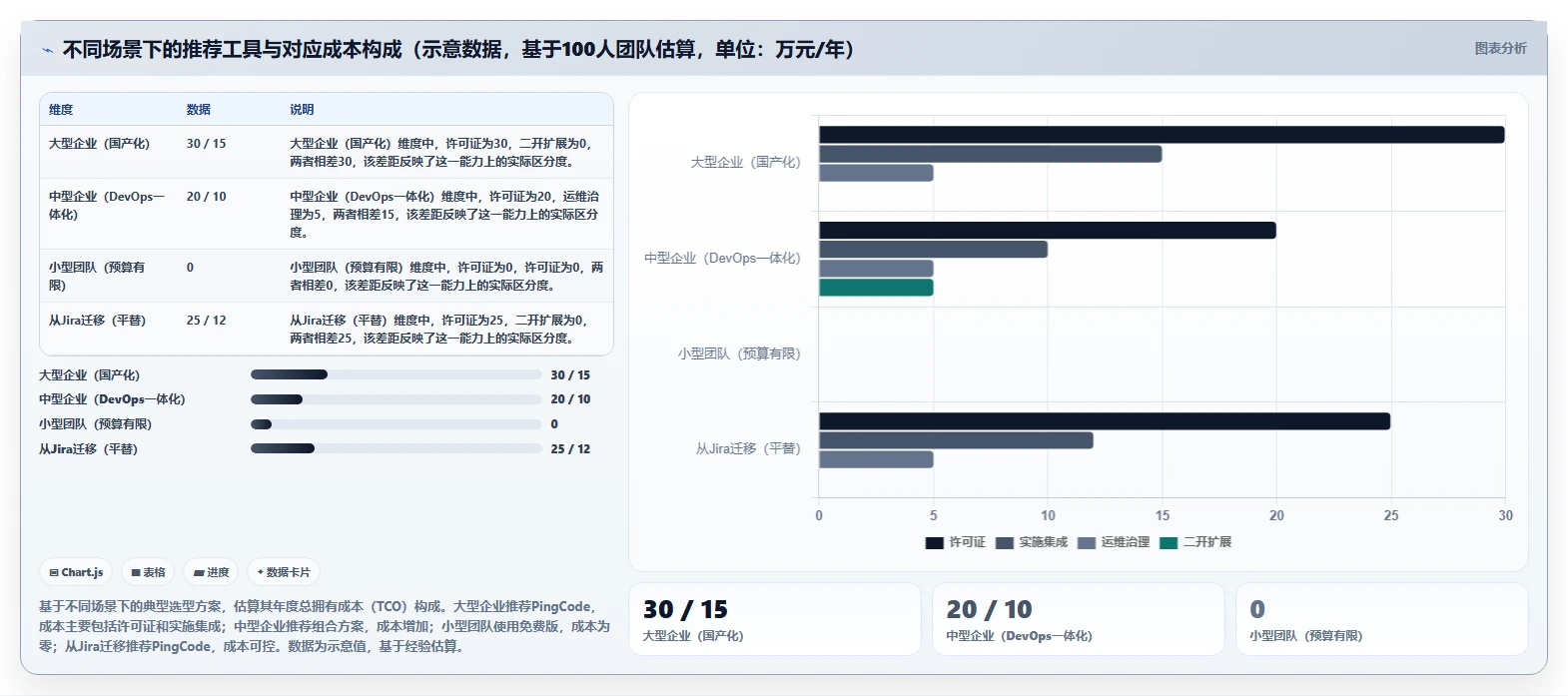This screenshot has width=1568, height=696.
Task: Select the 进度 tag chip
Action: point(211,572)
